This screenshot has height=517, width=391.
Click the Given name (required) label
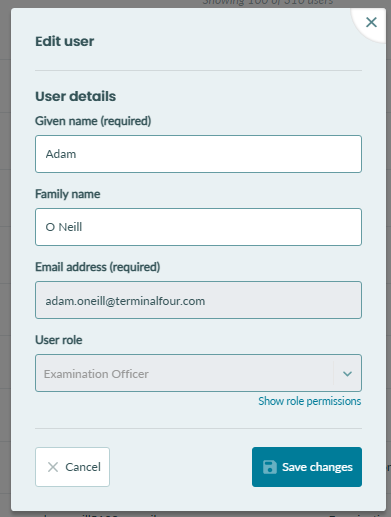tap(93, 121)
